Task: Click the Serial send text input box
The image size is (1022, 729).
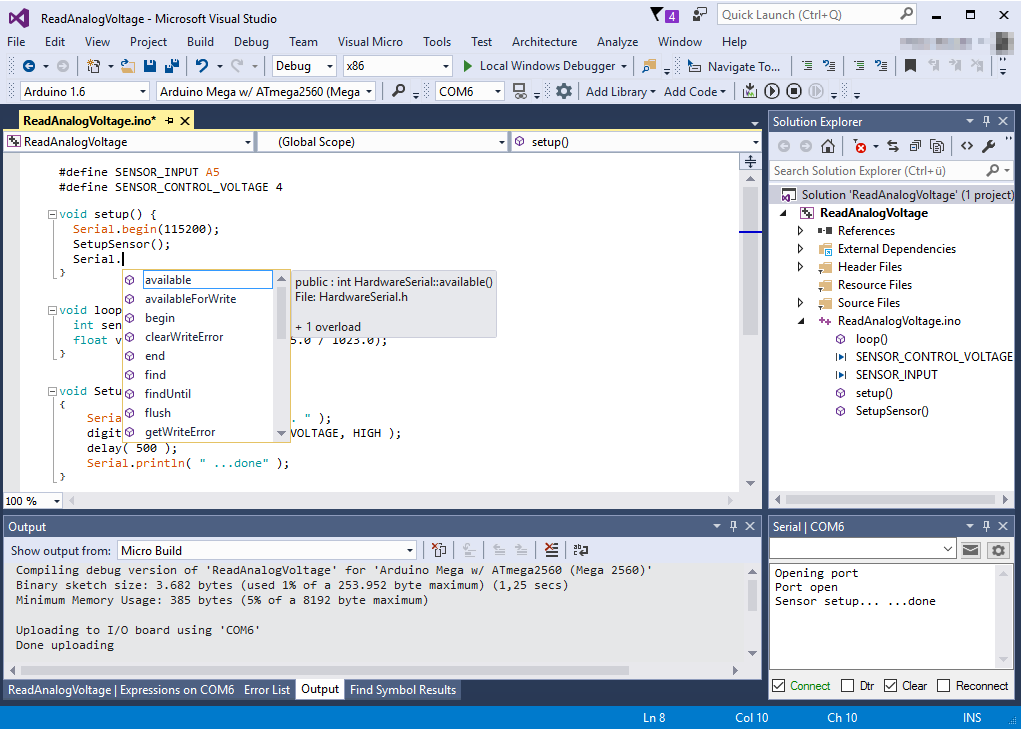Action: [x=862, y=550]
